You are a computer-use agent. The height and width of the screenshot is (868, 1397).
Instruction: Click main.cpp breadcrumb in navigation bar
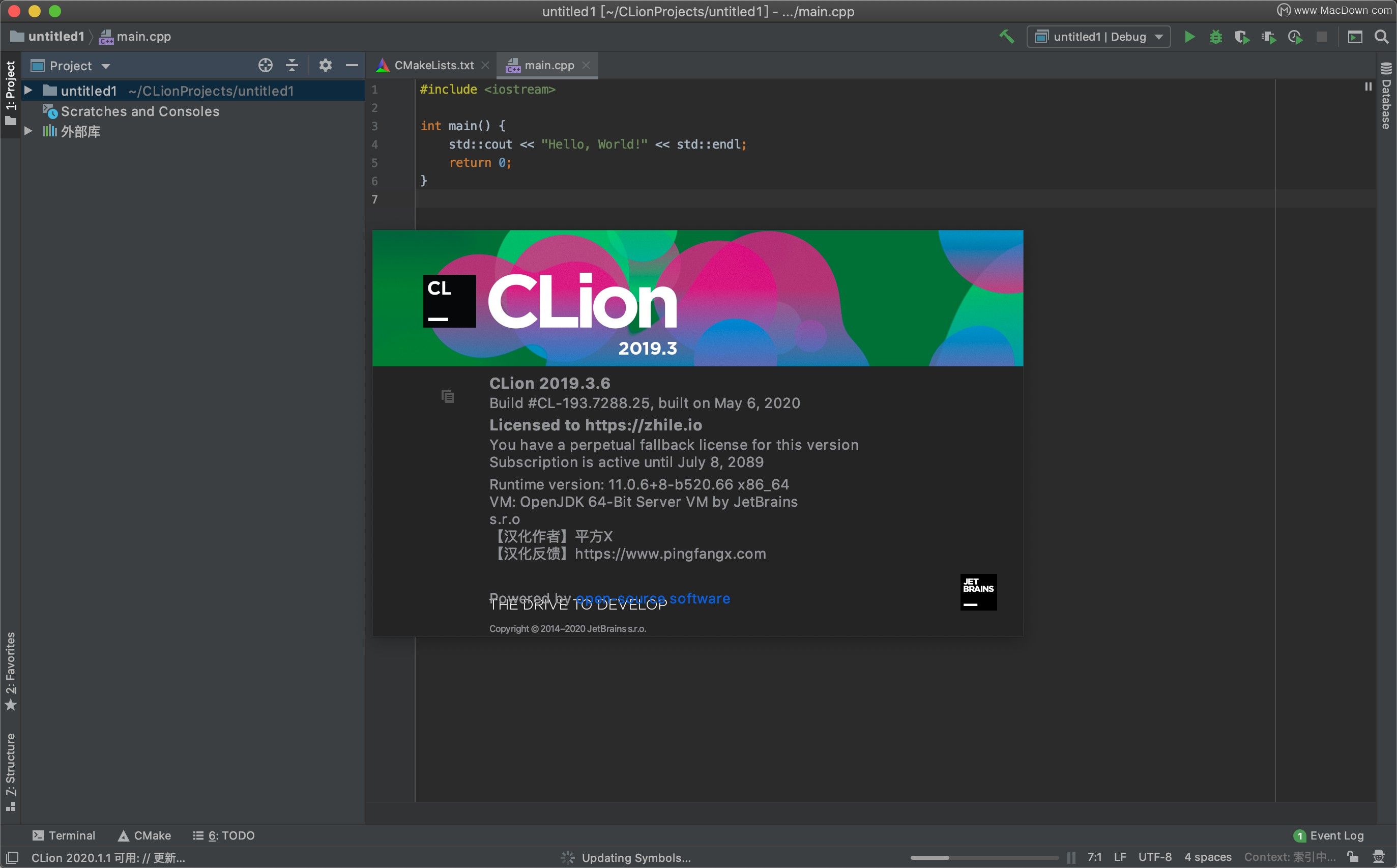tap(135, 37)
